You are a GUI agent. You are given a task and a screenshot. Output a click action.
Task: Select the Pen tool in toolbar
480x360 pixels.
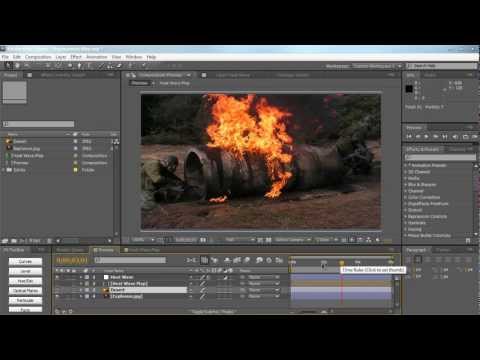click(79, 66)
